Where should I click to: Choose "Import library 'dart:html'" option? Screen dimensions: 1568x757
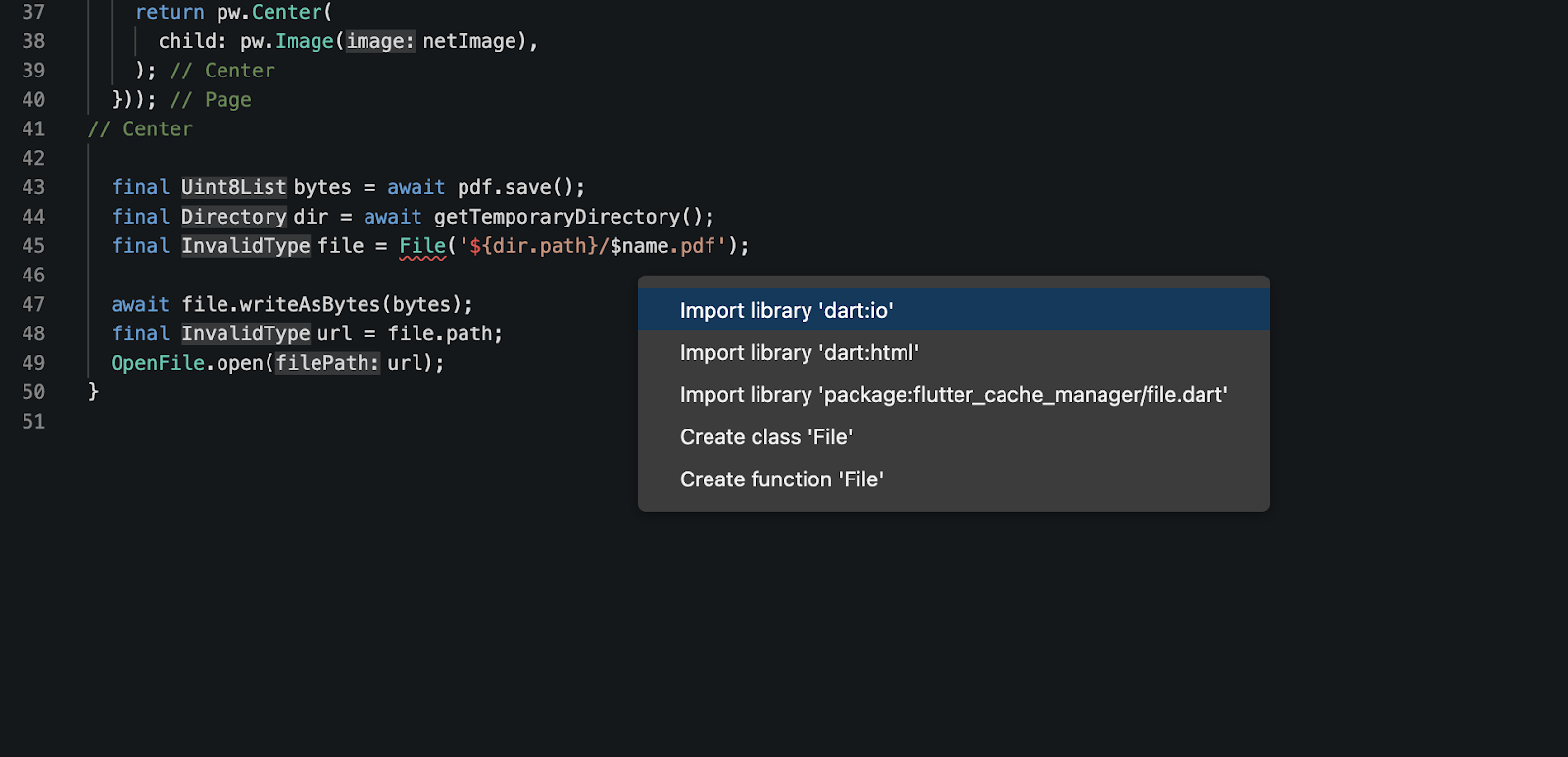799,353
